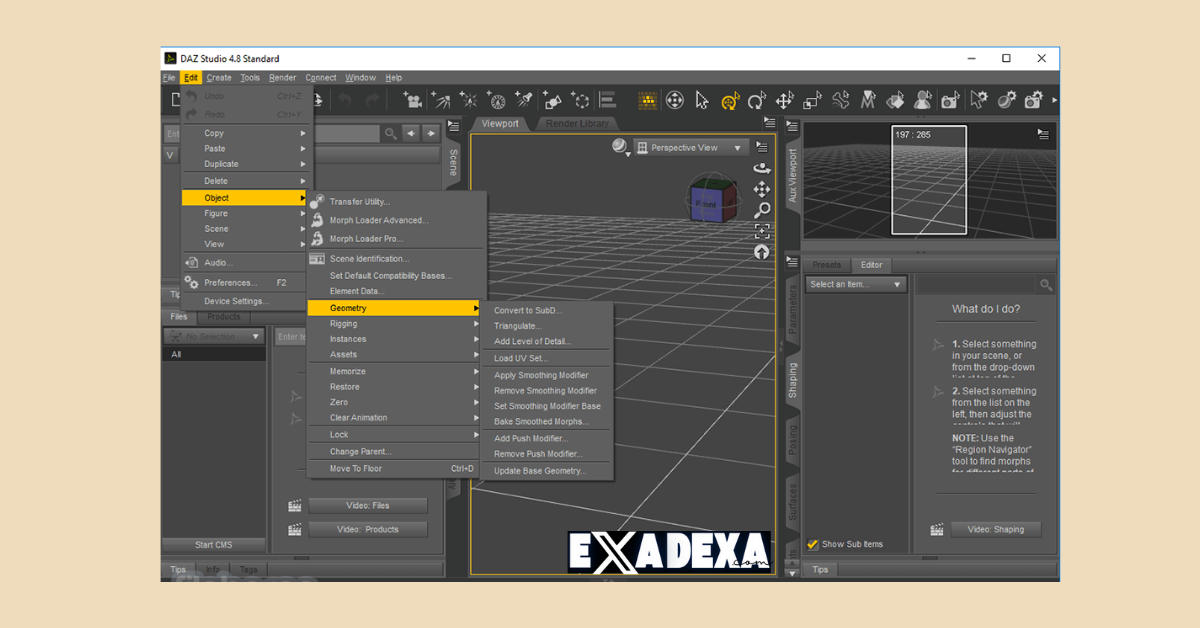The width and height of the screenshot is (1200, 628).
Task: Open the Perspective View camera dropdown
Action: tap(692, 147)
